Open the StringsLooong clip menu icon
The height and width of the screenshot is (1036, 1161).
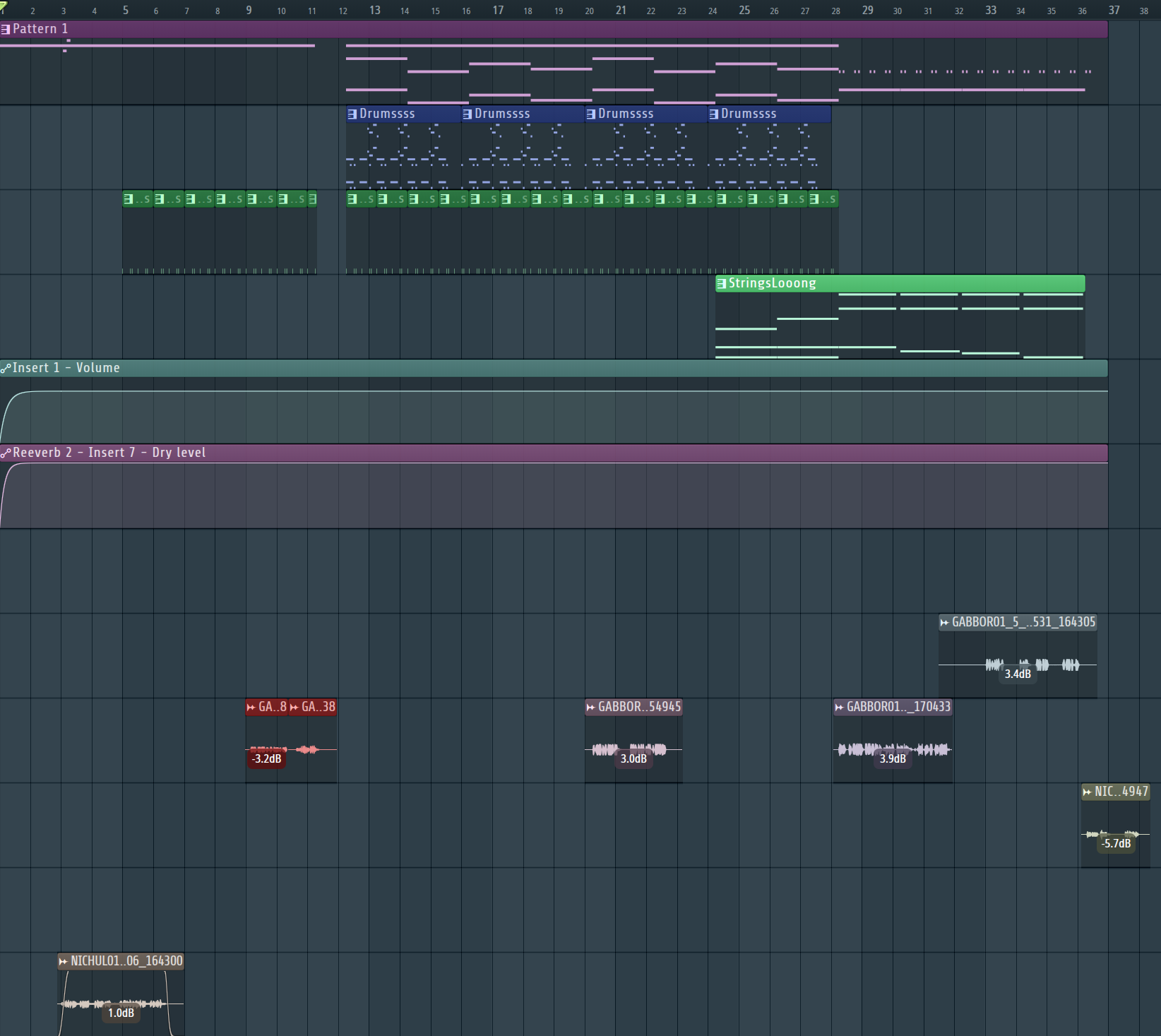[x=721, y=283]
